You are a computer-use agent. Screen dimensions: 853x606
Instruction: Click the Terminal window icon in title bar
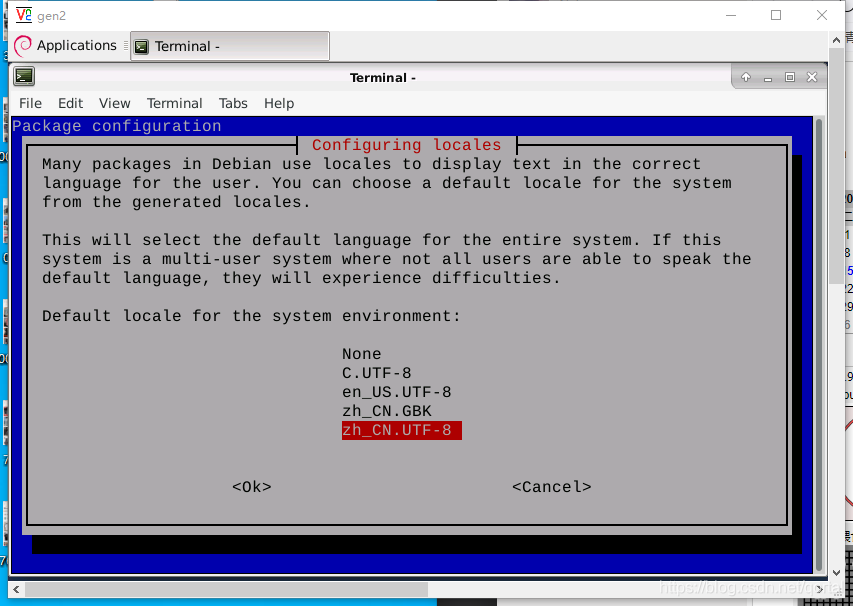24,77
